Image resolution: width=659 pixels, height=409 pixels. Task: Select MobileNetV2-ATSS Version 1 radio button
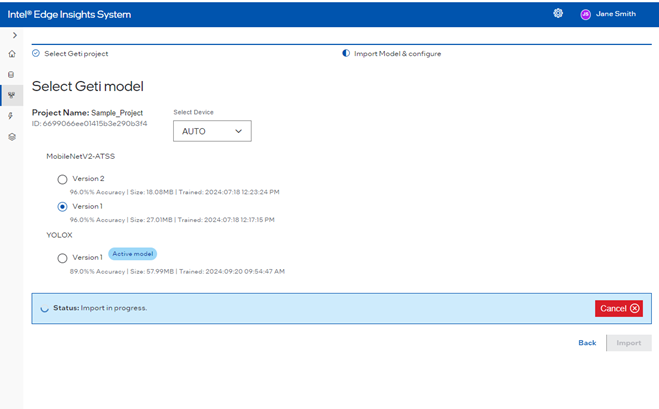tap(62, 207)
